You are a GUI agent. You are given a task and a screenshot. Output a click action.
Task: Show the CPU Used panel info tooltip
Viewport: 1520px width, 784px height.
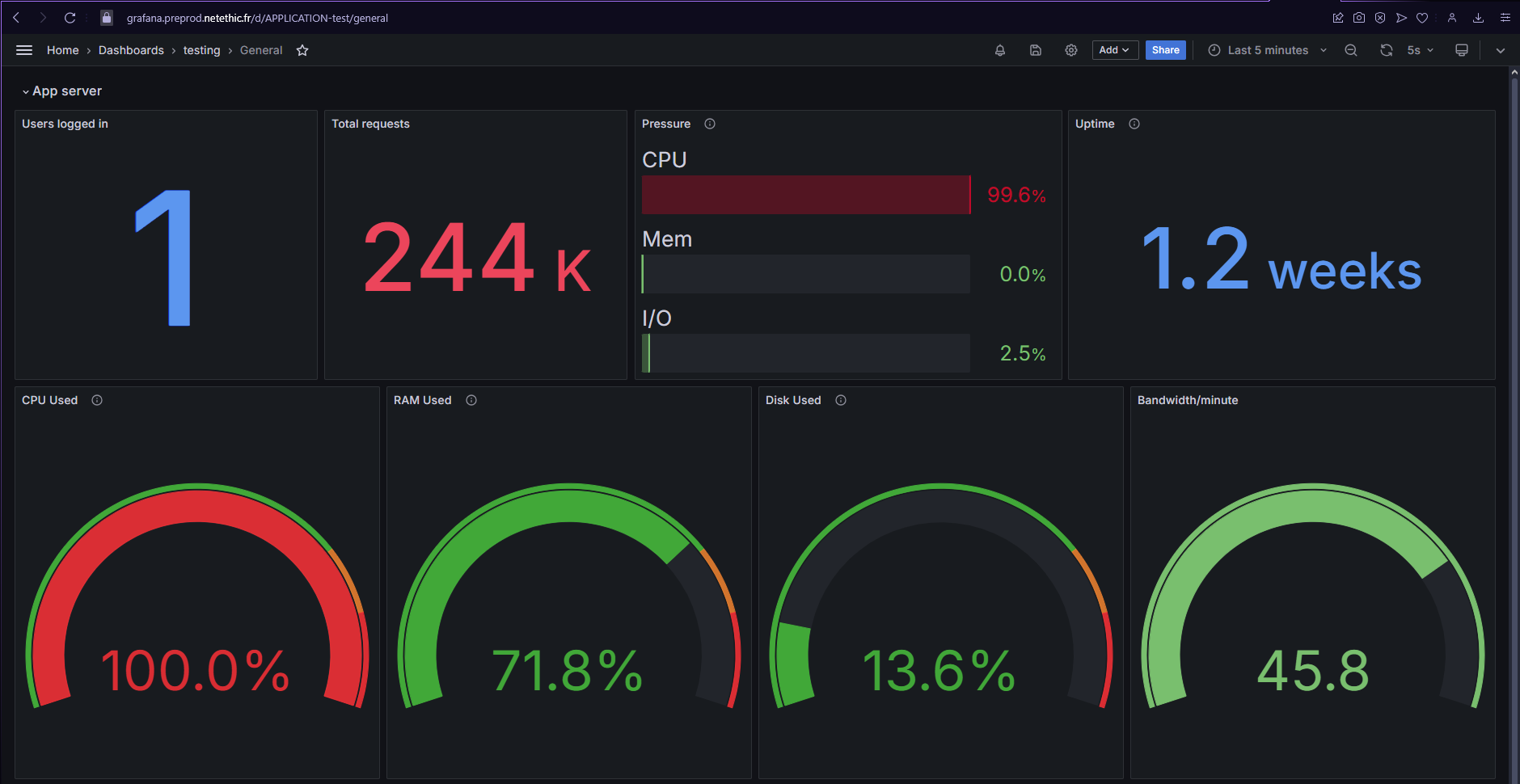[x=96, y=399]
